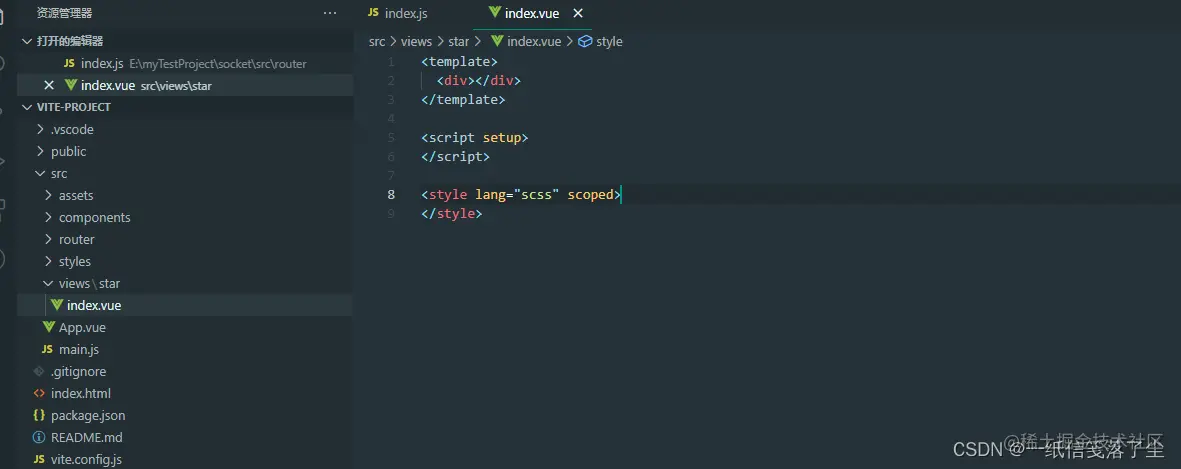Close index.vue from open editors list
This screenshot has height=469, width=1181.
[49, 85]
